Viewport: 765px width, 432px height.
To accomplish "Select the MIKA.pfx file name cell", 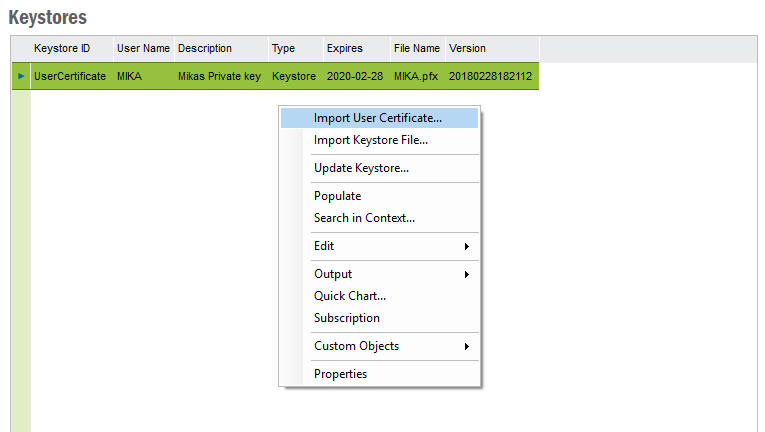I will pos(416,76).
